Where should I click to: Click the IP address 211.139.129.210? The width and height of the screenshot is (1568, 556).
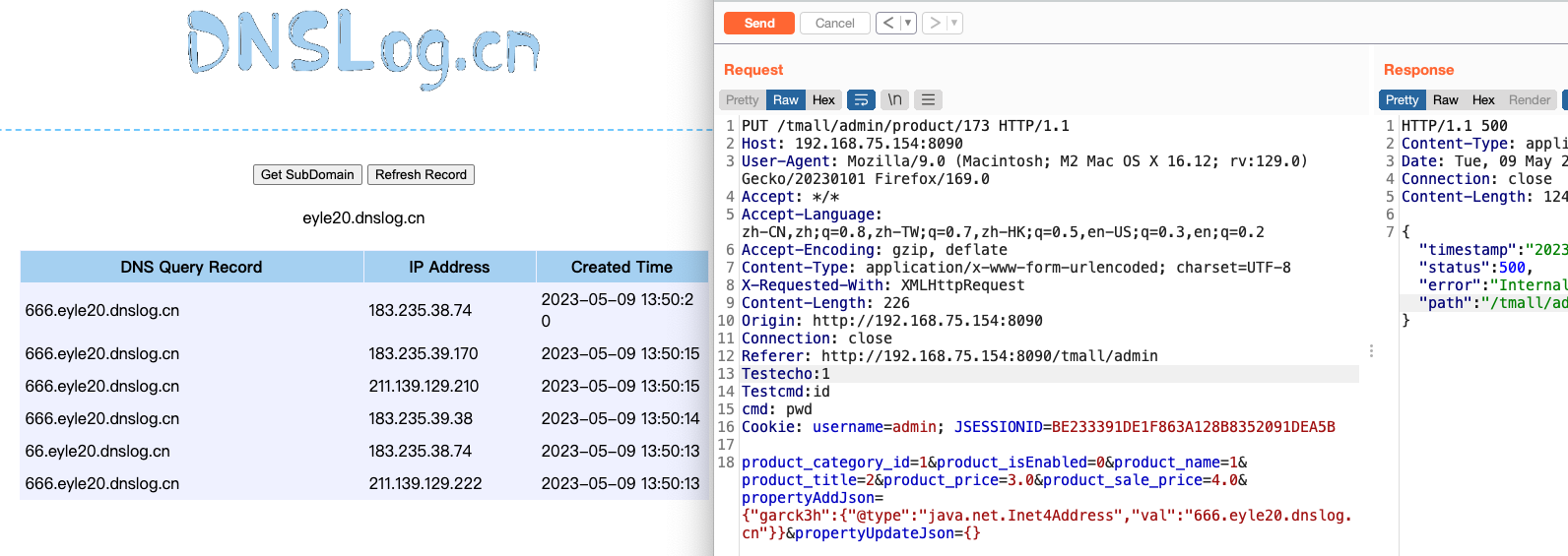[424, 386]
